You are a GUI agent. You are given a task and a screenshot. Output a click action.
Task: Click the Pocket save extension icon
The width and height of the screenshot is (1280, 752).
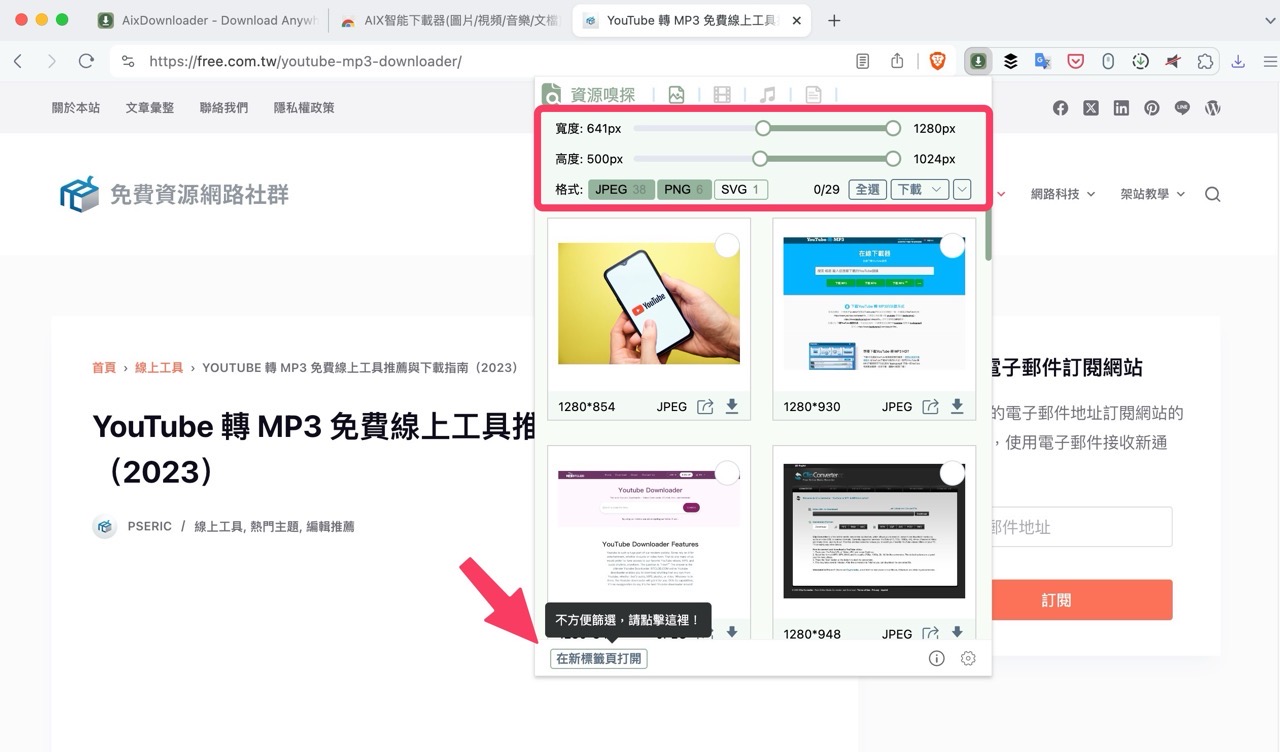[1075, 61]
